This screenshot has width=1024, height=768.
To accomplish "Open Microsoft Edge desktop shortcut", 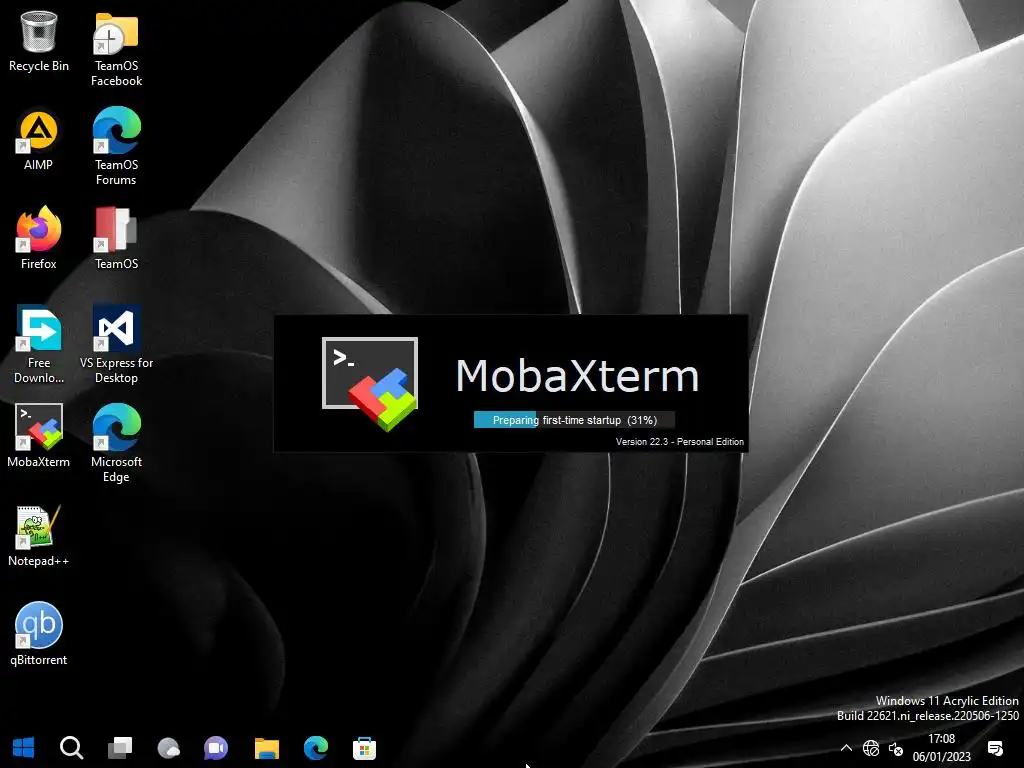I will pyautogui.click(x=116, y=443).
